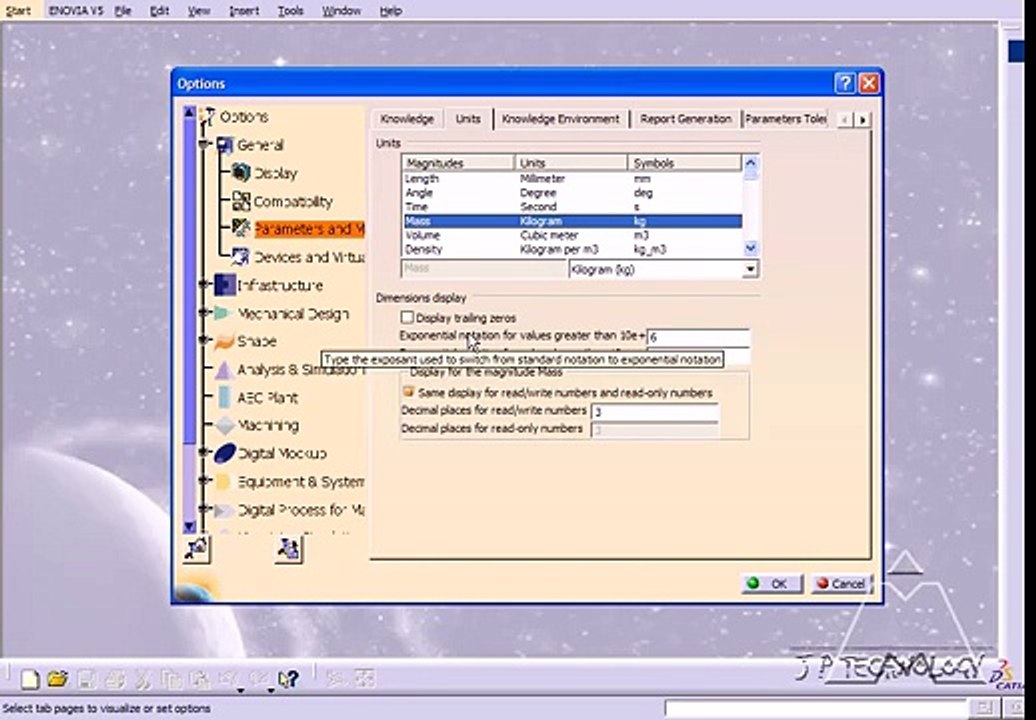Click Decimal places for read/write numbers field

(655, 412)
